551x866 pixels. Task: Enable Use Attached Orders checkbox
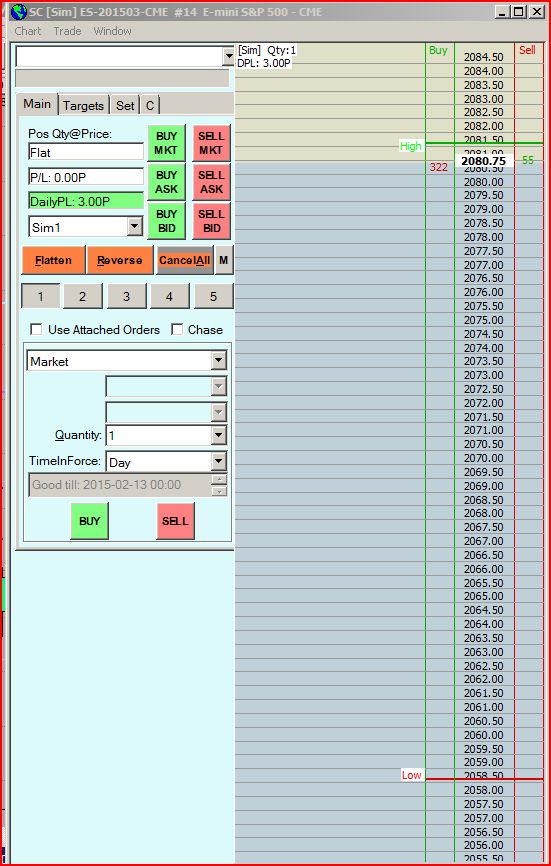coord(36,330)
